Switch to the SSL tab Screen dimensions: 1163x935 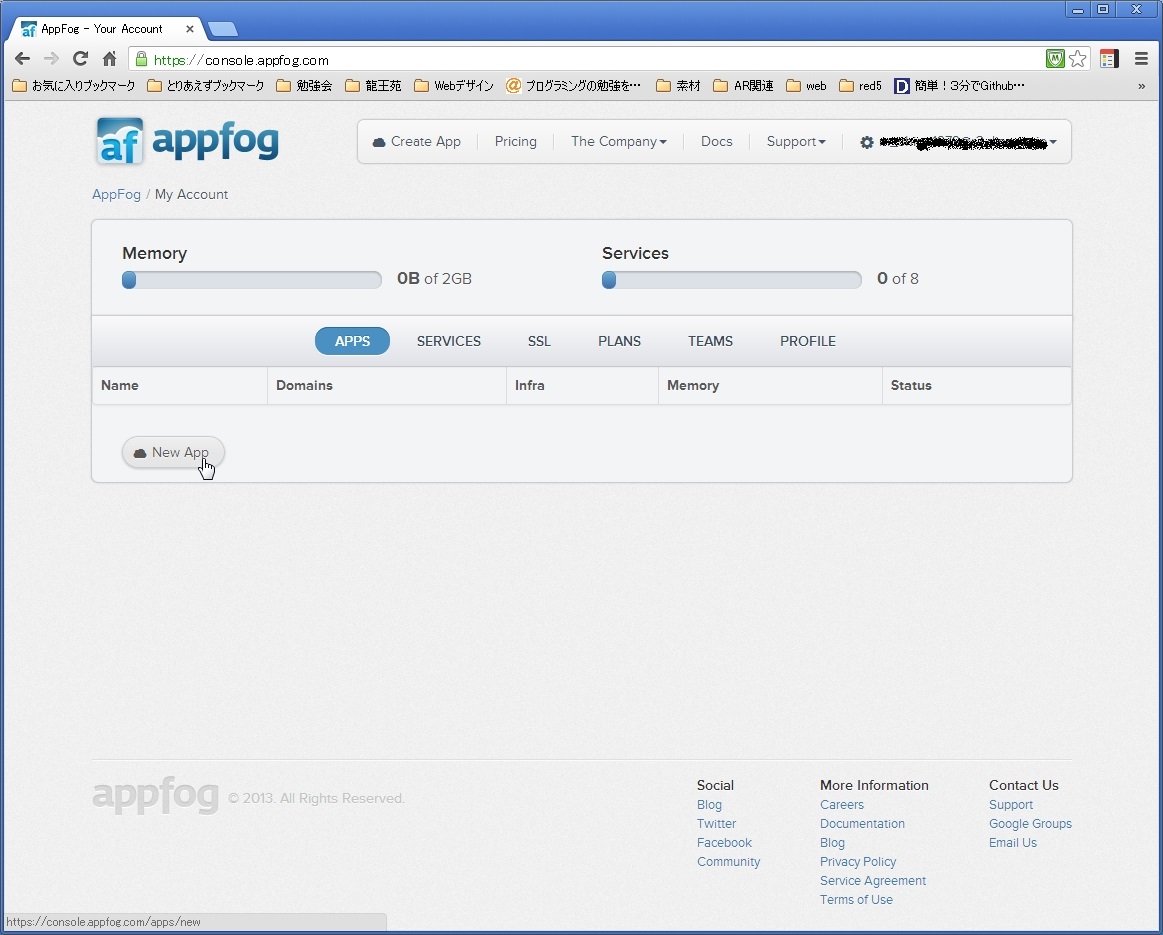(539, 341)
